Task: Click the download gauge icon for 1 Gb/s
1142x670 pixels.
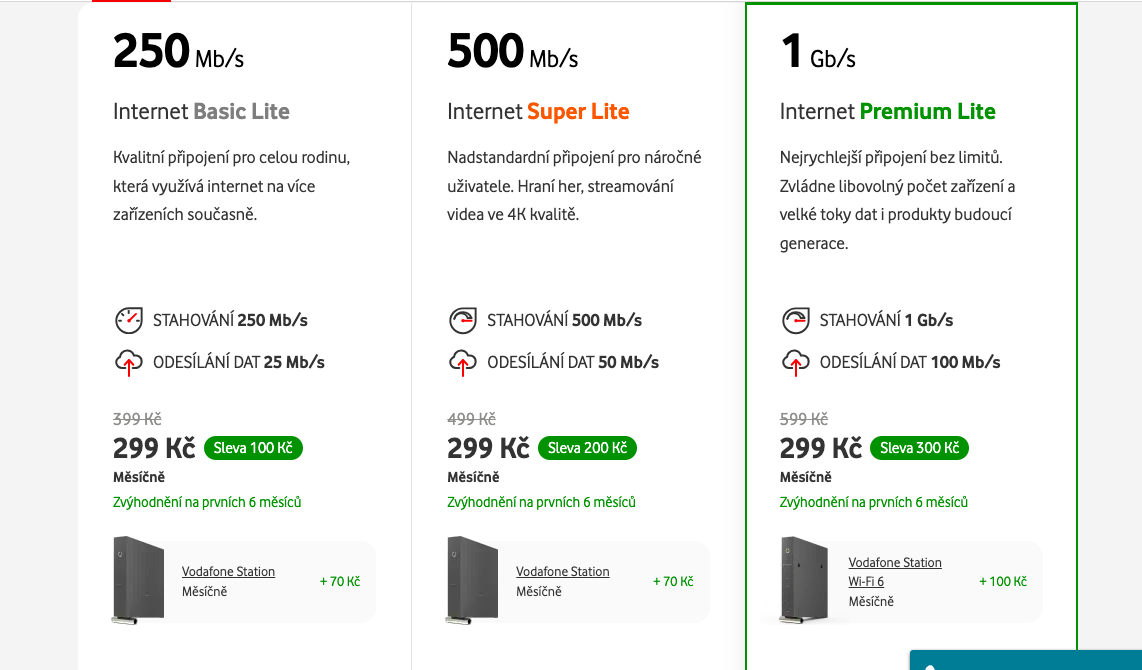Action: pyautogui.click(x=795, y=321)
